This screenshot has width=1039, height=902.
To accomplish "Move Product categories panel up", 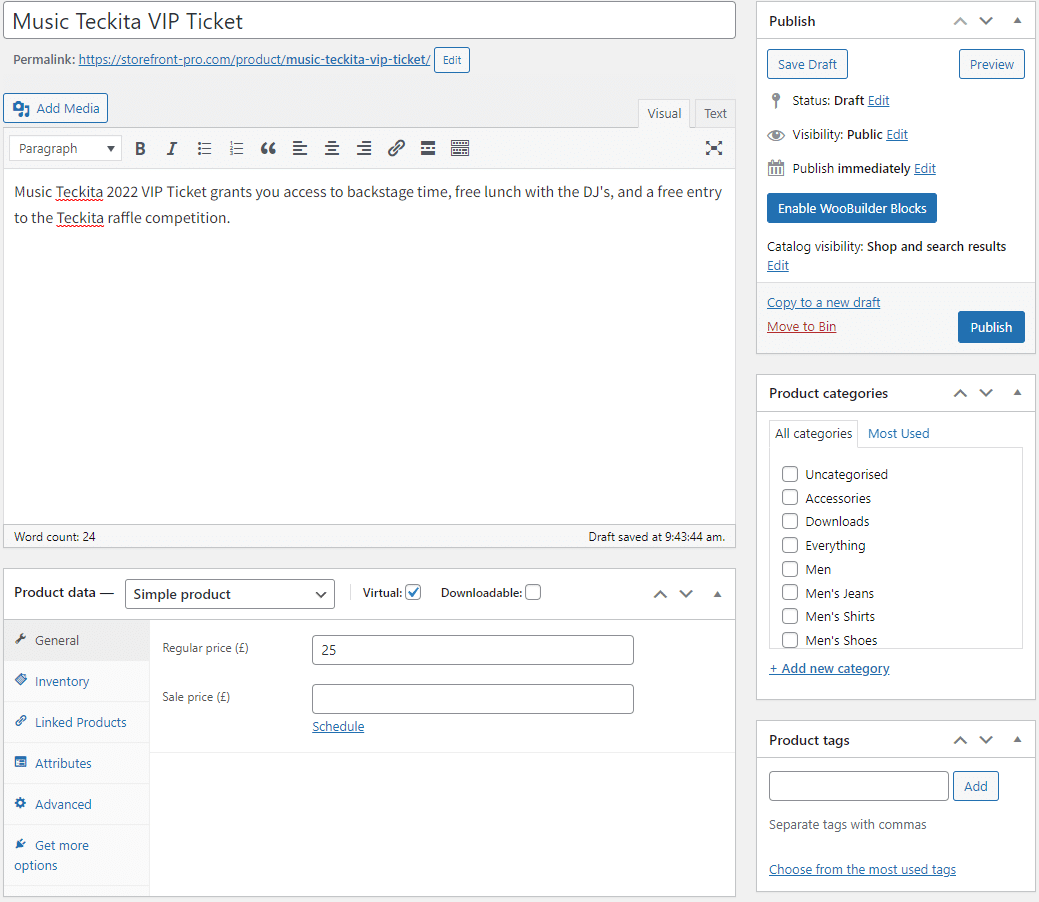I will (960, 393).
